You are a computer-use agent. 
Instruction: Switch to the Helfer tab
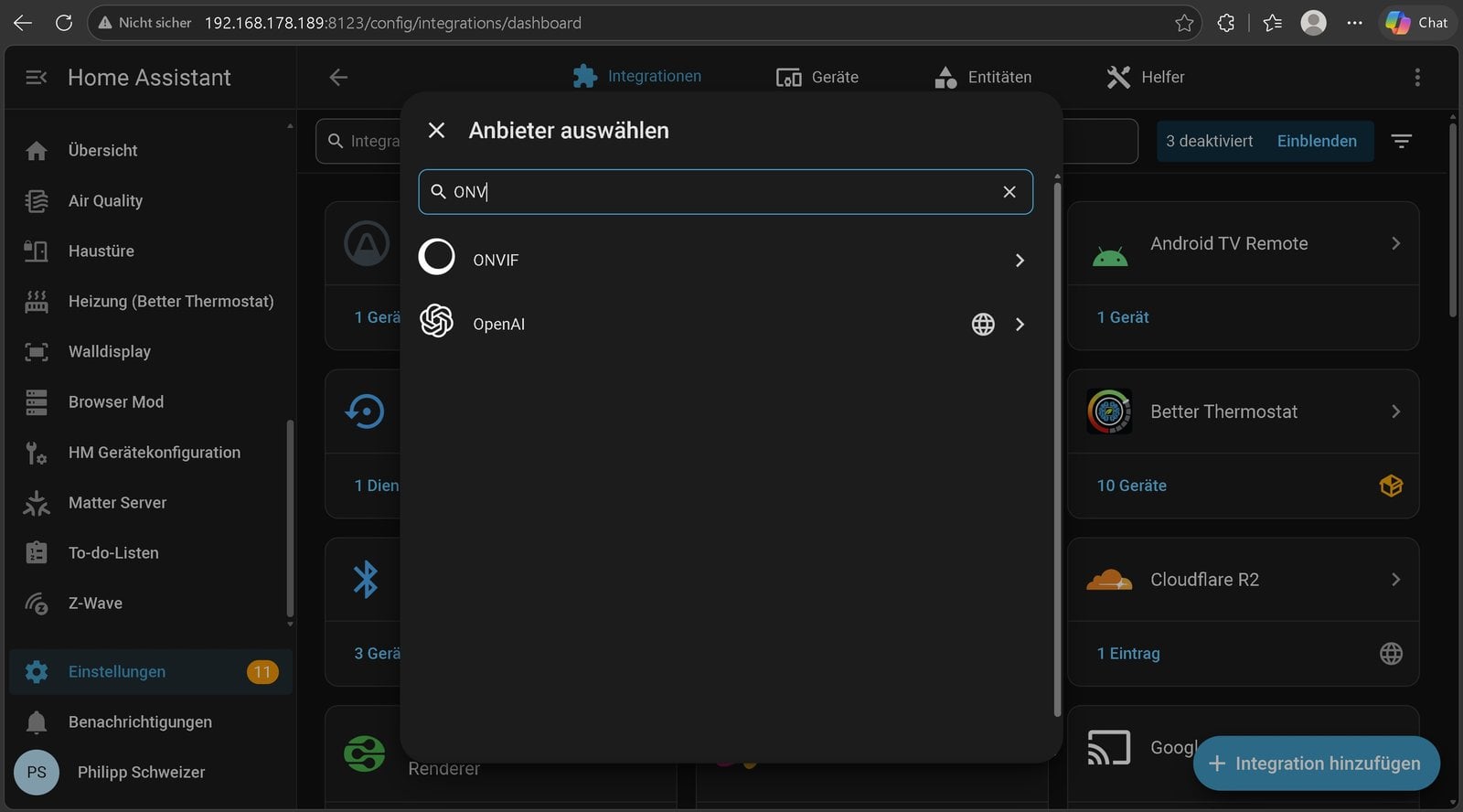[1145, 77]
